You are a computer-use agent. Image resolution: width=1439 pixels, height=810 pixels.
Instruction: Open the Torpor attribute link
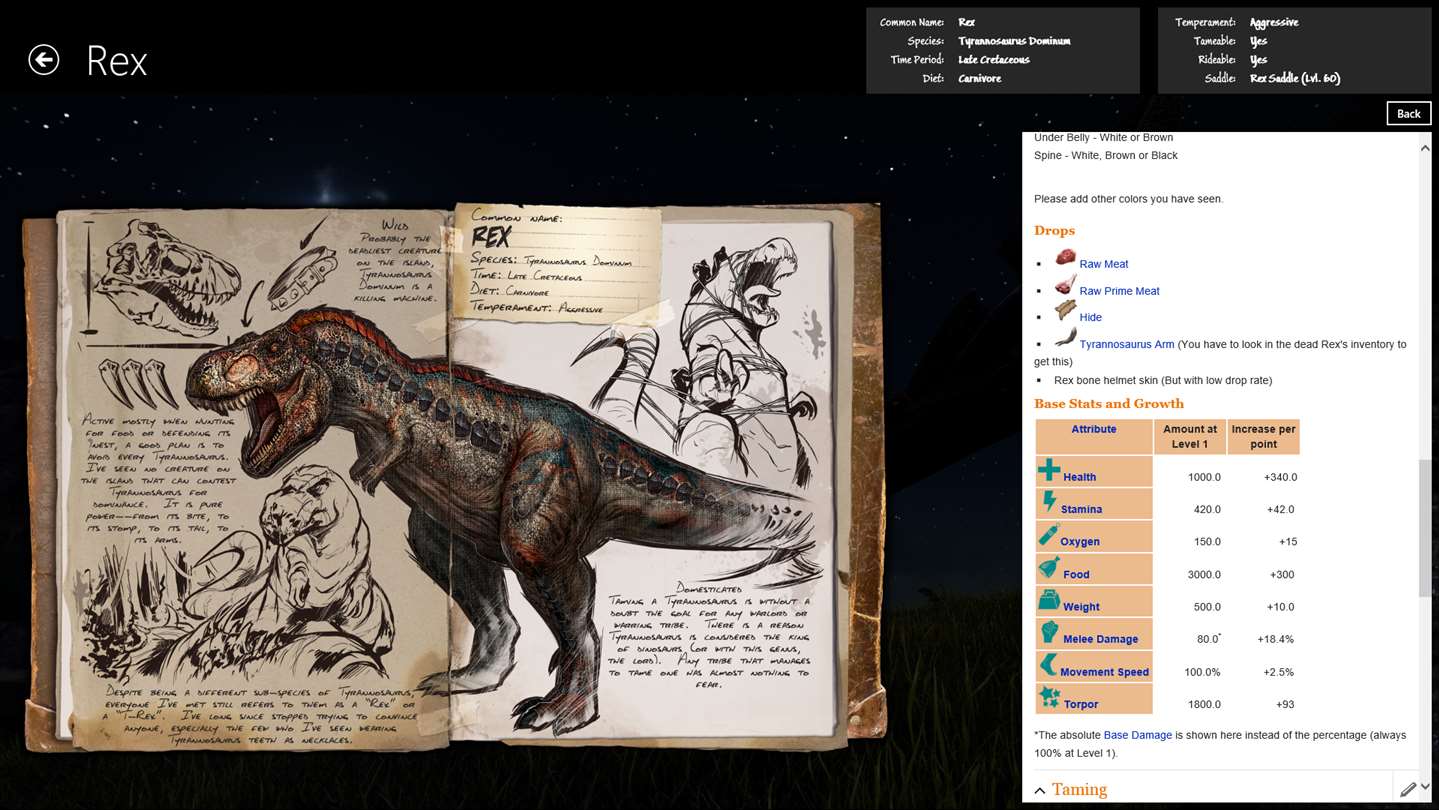[x=1081, y=704]
